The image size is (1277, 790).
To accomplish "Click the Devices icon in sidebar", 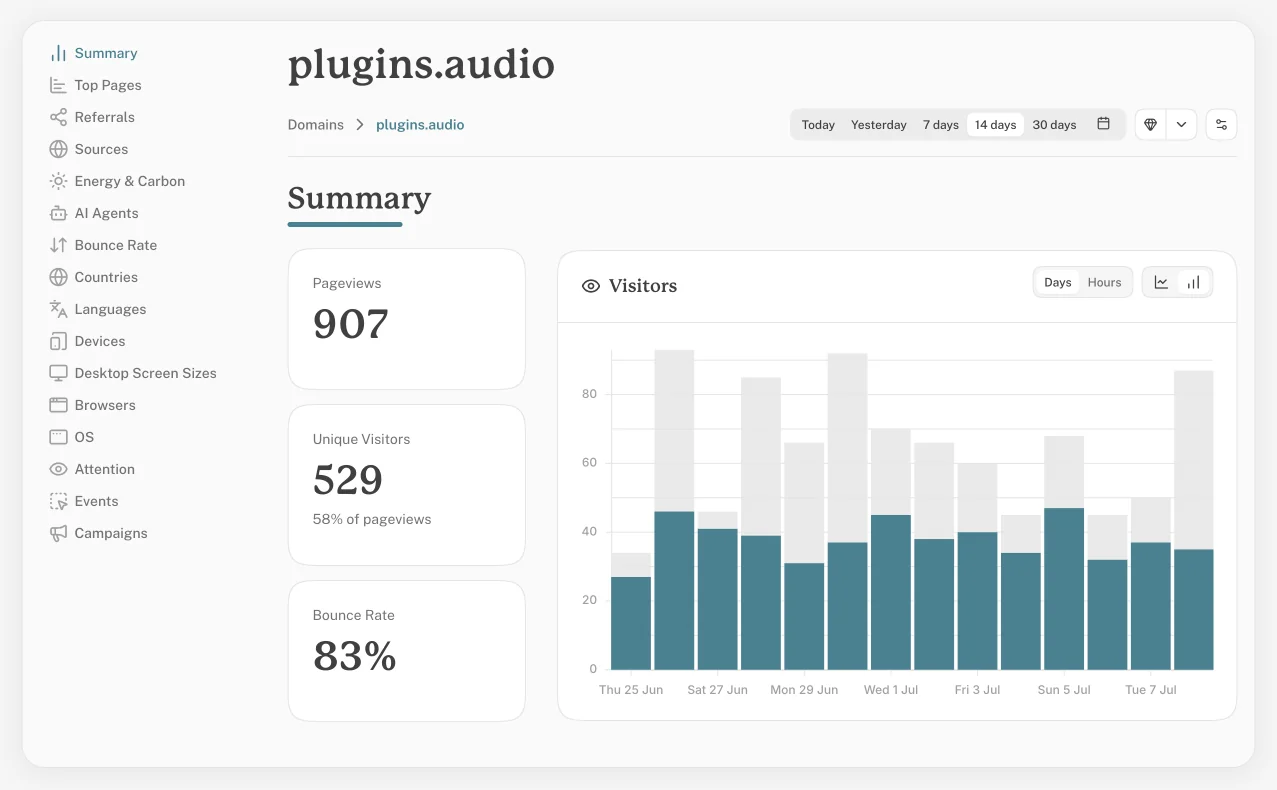I will (x=58, y=341).
